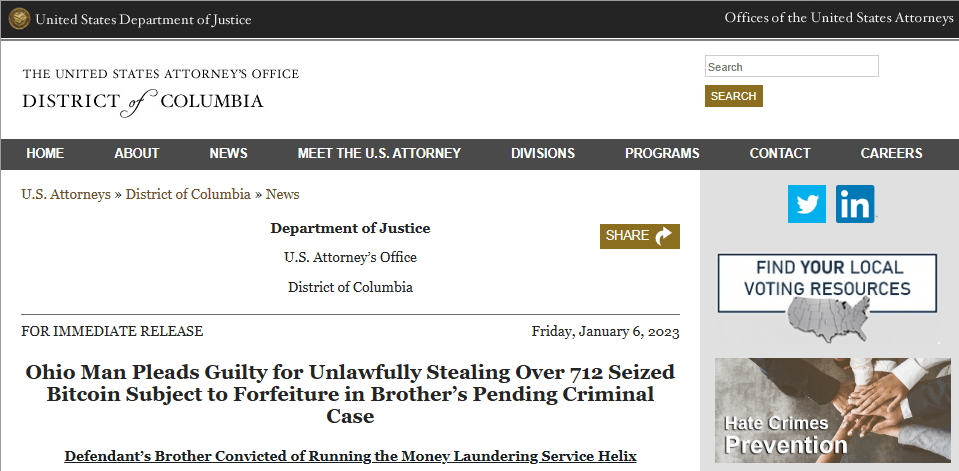Click the Department of Justice seal icon

point(19,19)
